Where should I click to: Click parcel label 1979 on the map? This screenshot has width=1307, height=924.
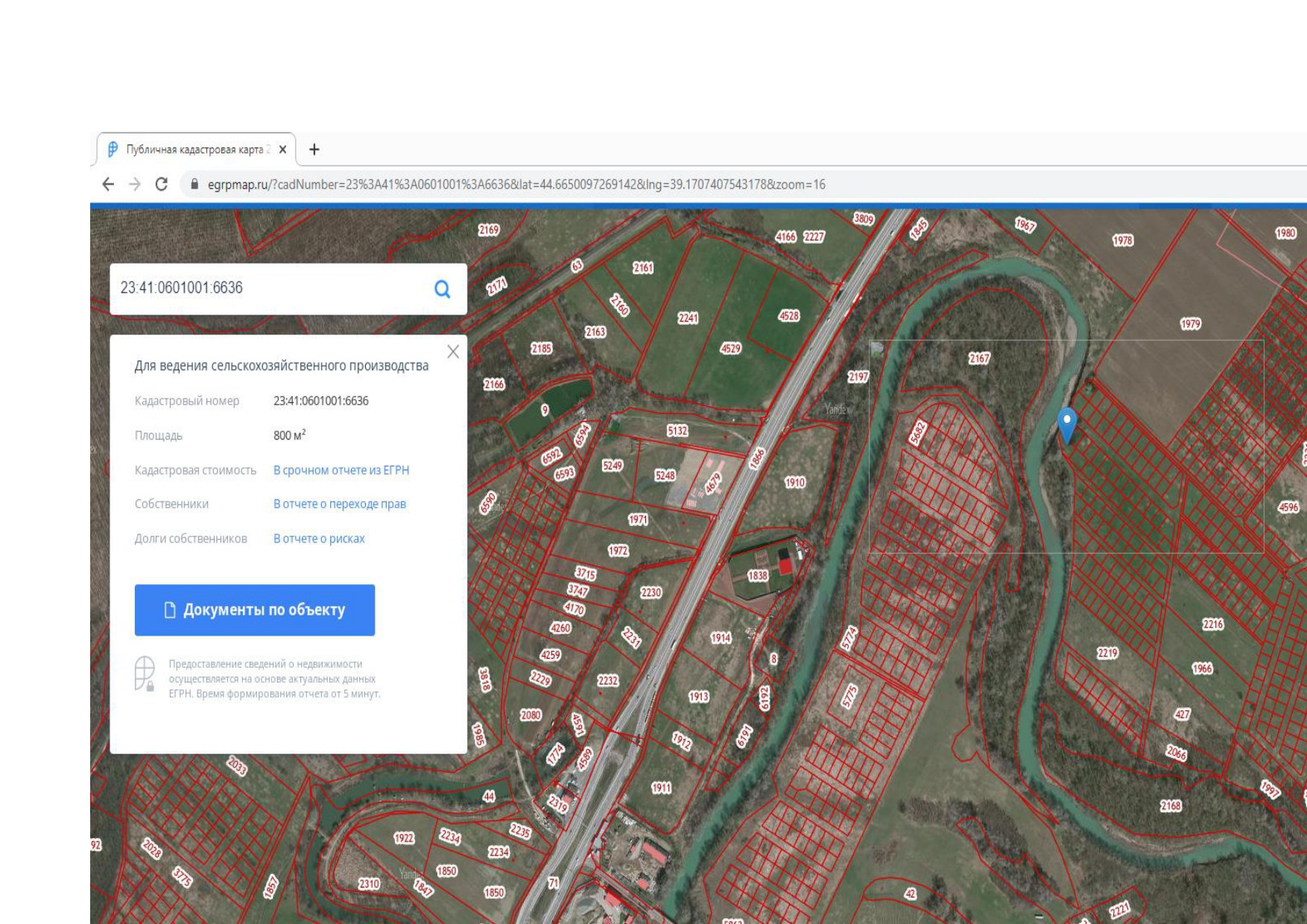(1190, 324)
